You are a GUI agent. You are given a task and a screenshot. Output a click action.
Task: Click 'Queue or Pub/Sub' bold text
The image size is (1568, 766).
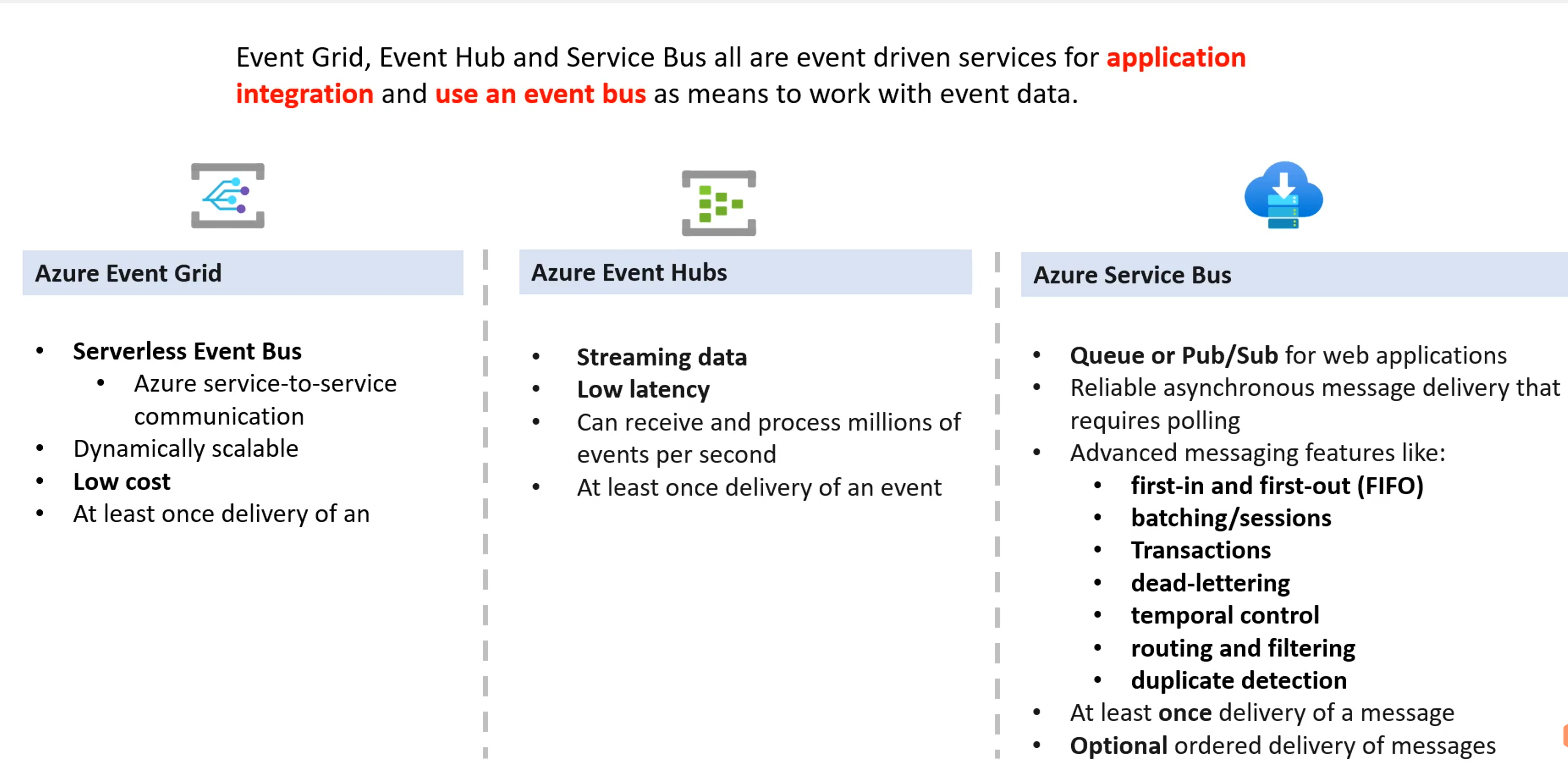1173,355
